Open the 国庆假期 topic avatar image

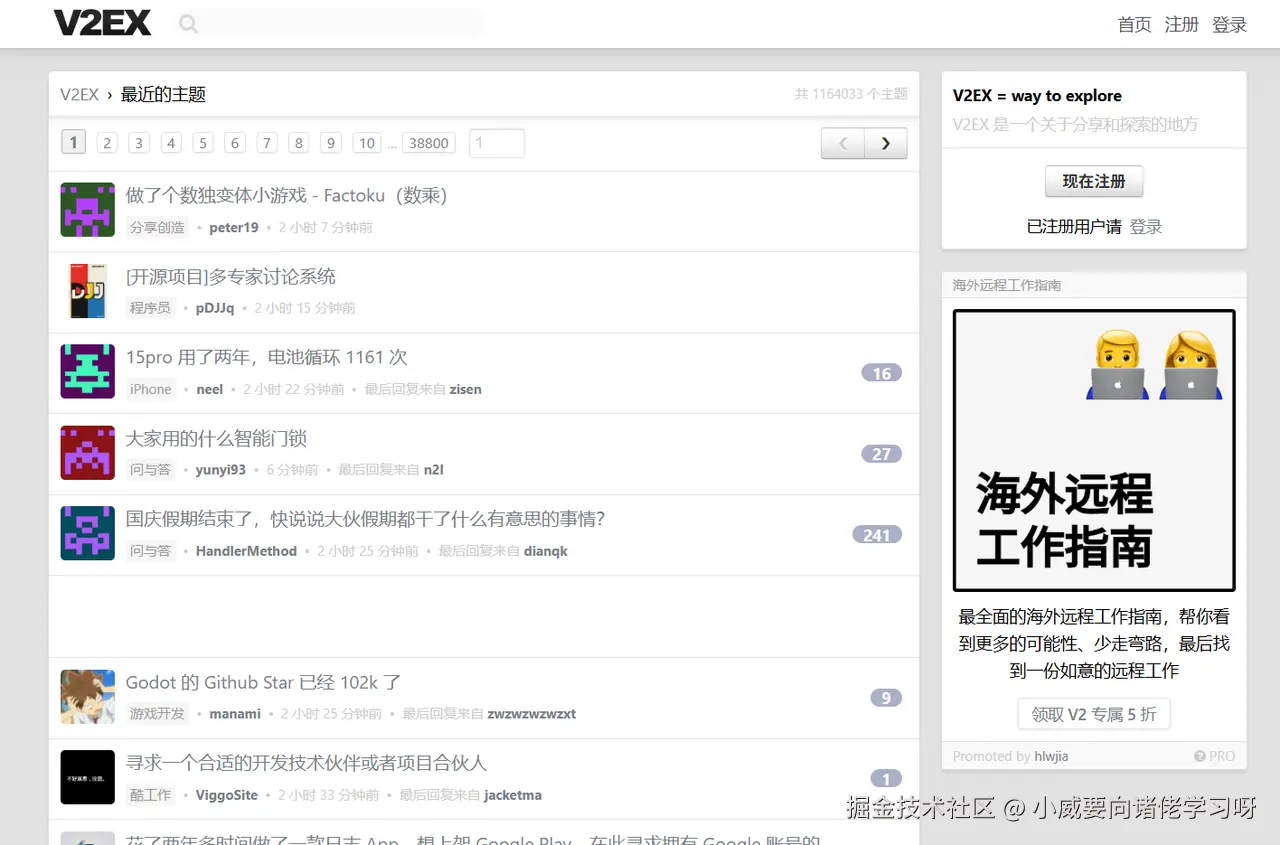coord(87,533)
